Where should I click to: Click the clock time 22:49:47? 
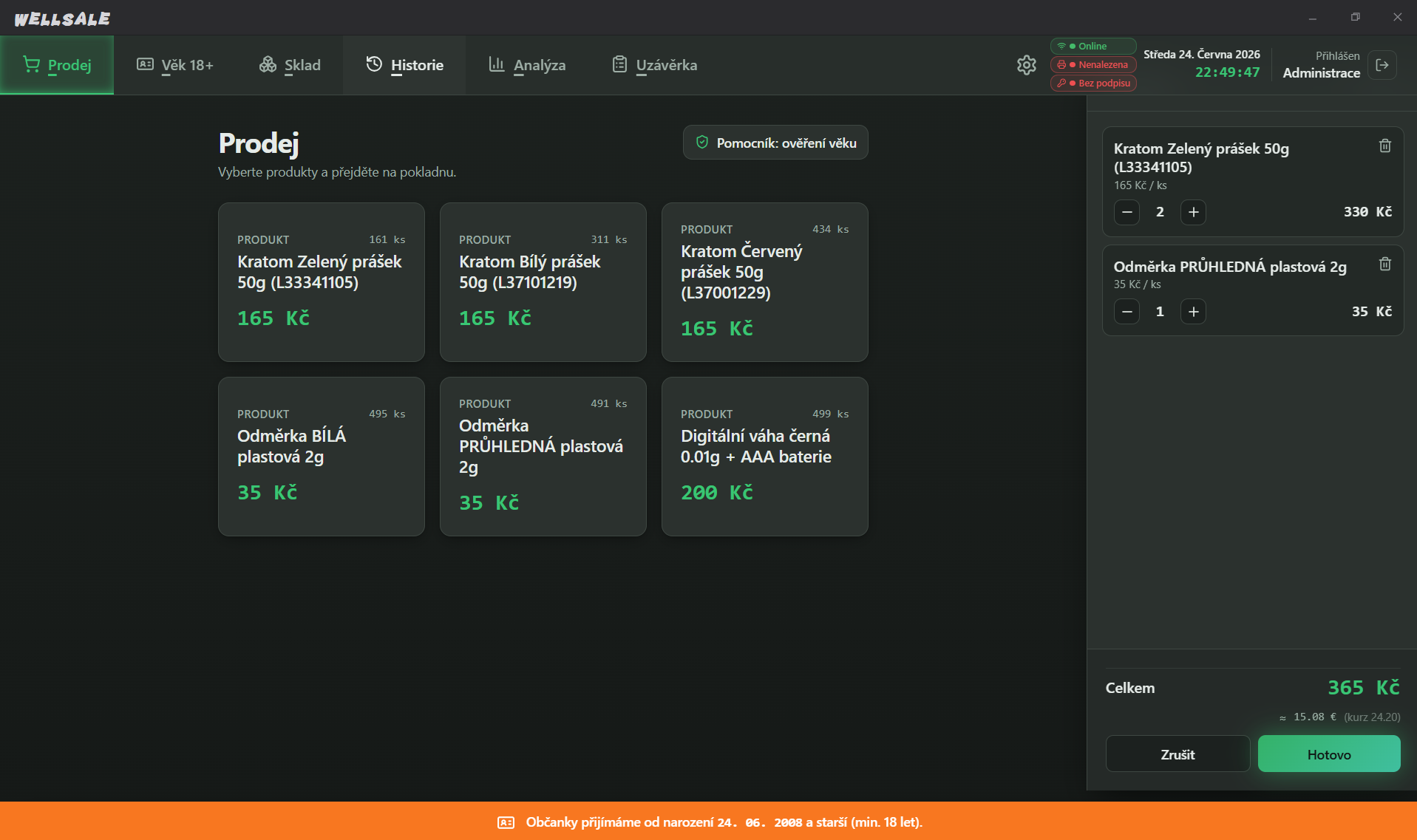tap(1227, 72)
